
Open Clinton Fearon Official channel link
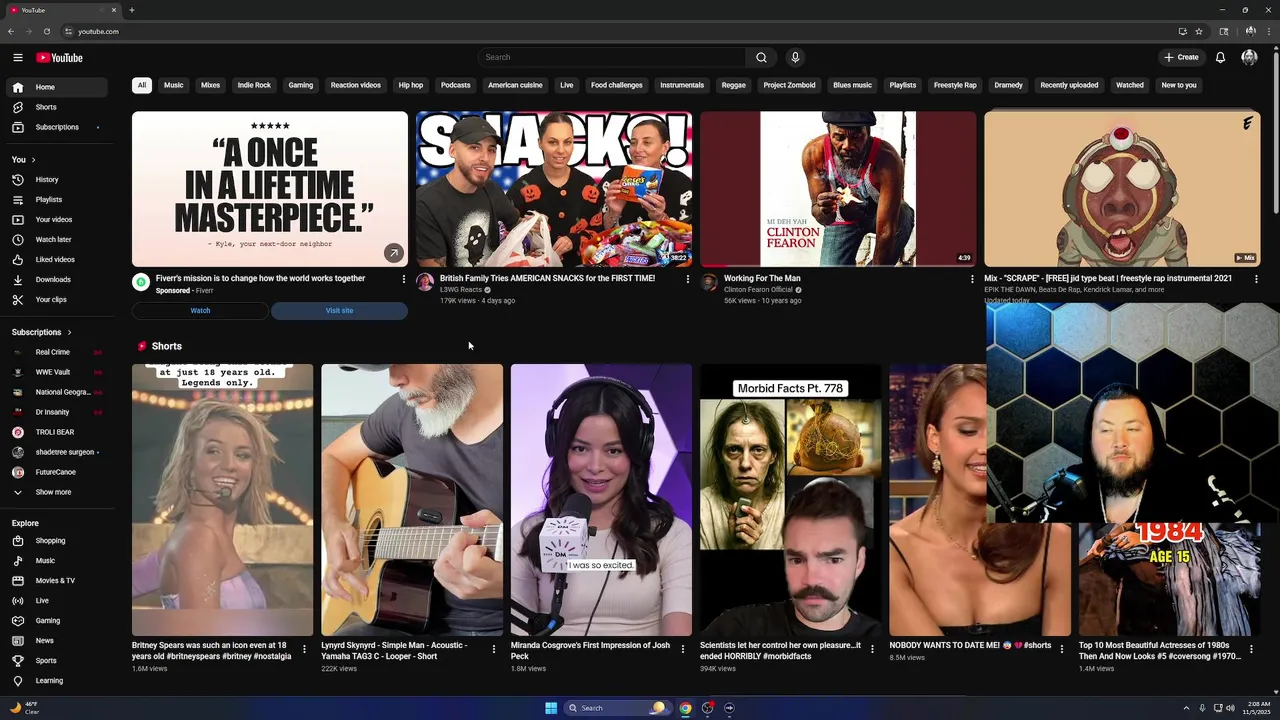(758, 290)
